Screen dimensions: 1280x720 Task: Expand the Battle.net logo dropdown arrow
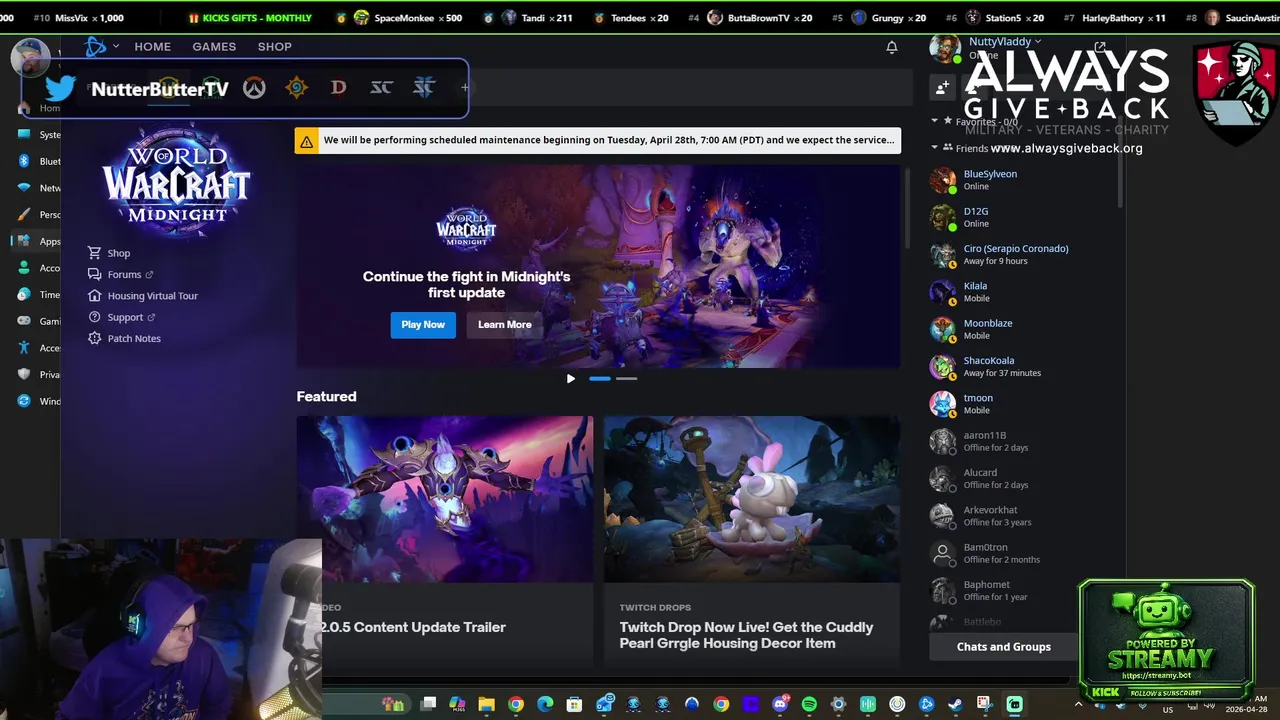coord(116,46)
